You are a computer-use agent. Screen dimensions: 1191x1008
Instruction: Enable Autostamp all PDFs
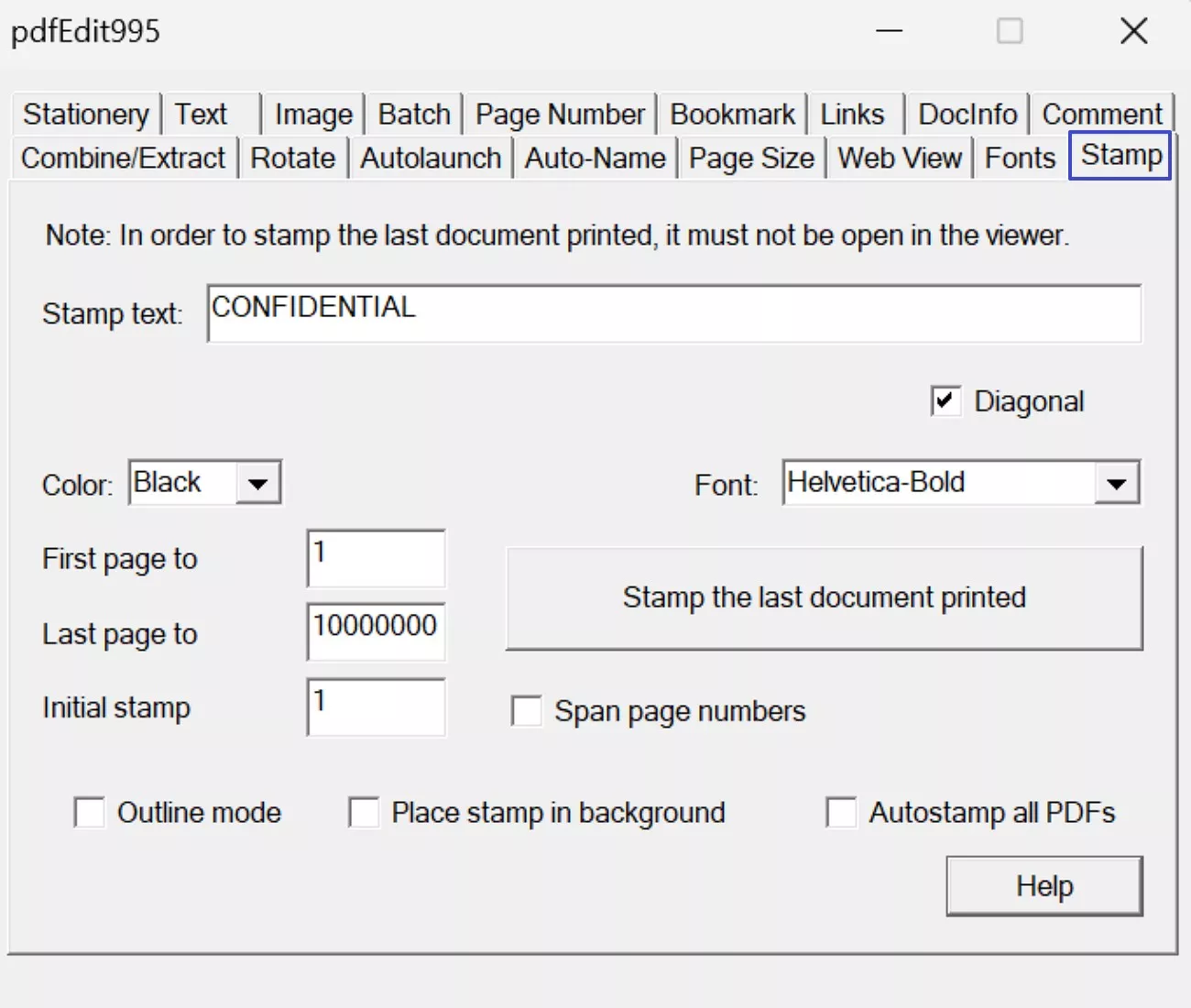(x=841, y=812)
